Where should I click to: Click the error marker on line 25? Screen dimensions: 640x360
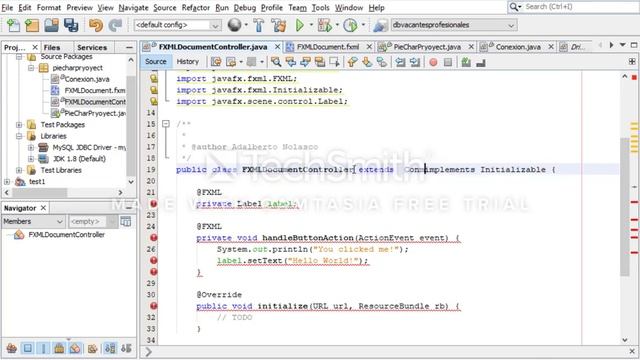coord(153,238)
